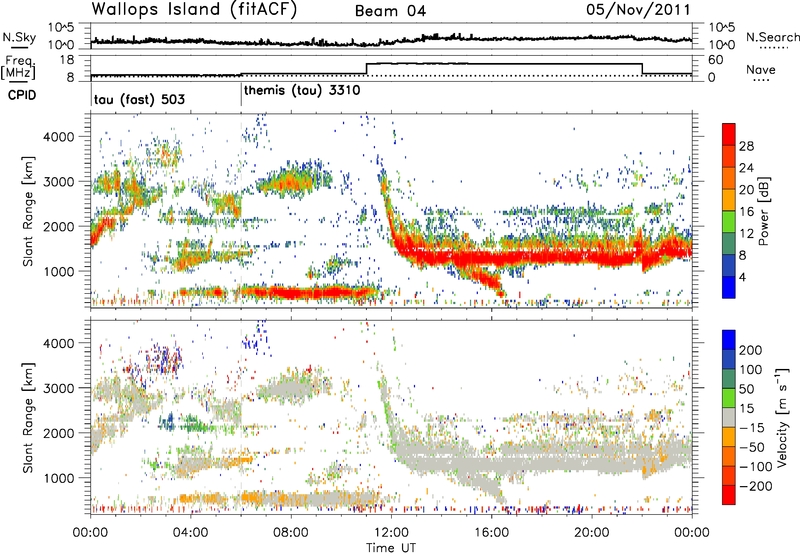Image resolution: width=800 pixels, height=554 pixels.
Task: Click the 2000 tick on velocity panel axis
Action: coord(59,433)
